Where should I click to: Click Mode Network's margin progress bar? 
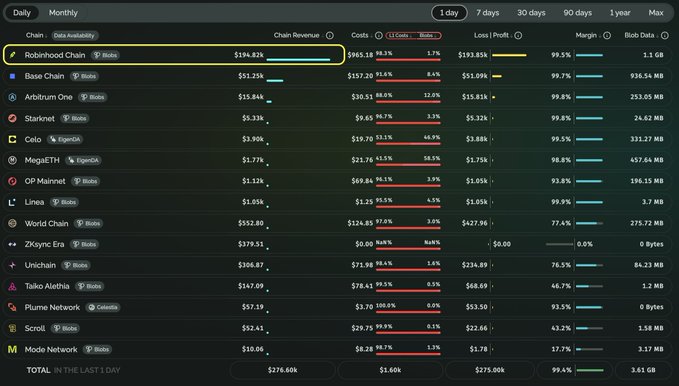589,349
